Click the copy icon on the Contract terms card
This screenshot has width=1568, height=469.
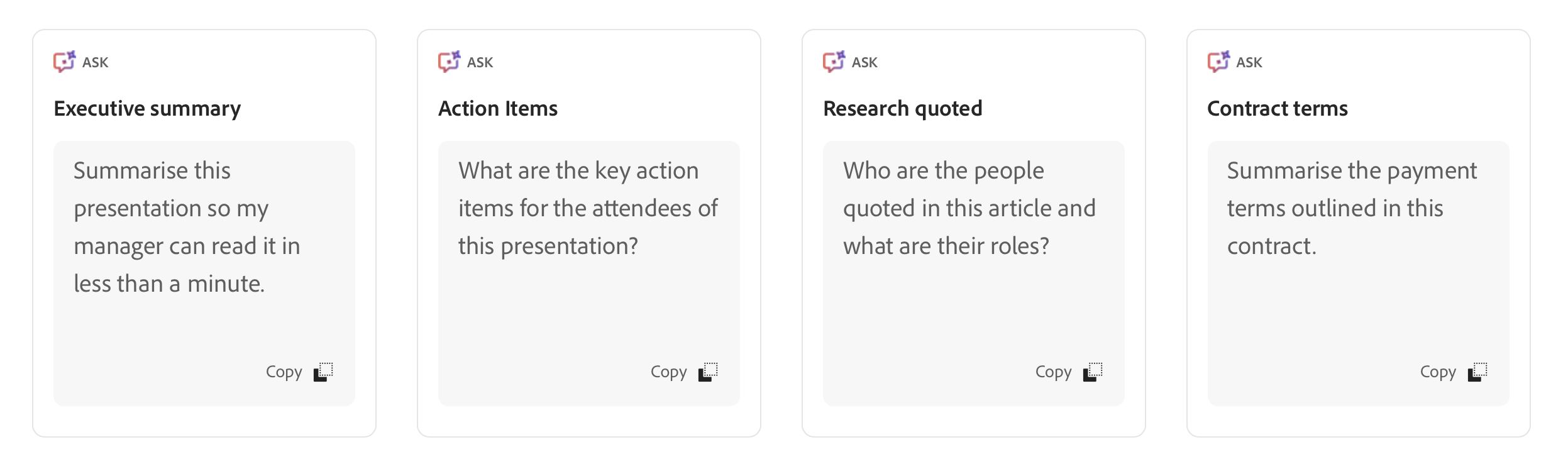(x=1479, y=372)
